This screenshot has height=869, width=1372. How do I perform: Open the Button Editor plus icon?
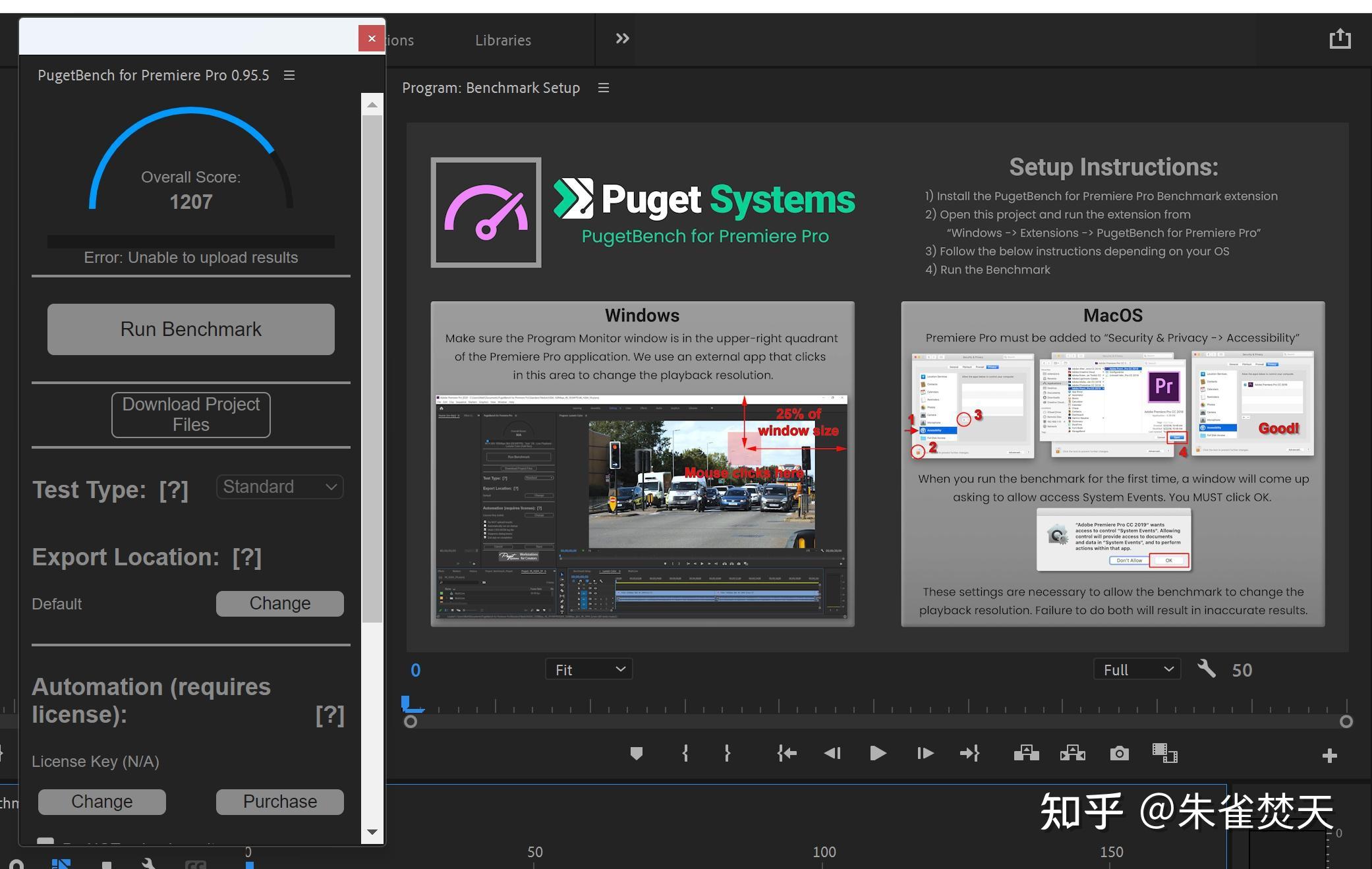tap(1329, 756)
